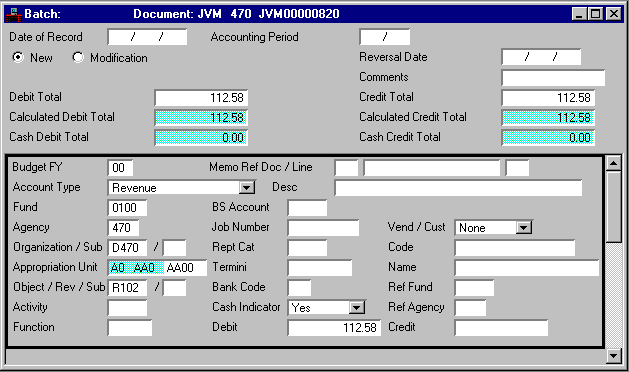The height and width of the screenshot is (372, 629).
Task: Open the Account Type dropdown arrow
Action: pos(247,187)
